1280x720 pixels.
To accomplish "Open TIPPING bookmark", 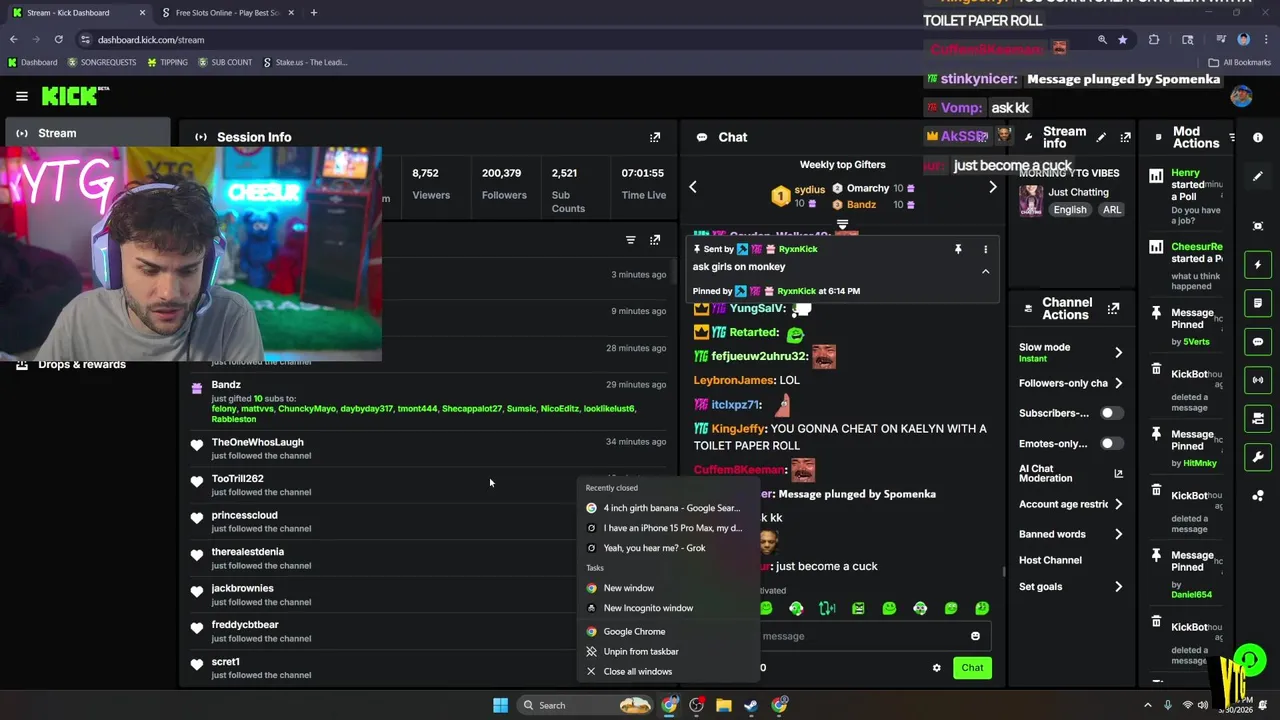I will pyautogui.click(x=167, y=62).
